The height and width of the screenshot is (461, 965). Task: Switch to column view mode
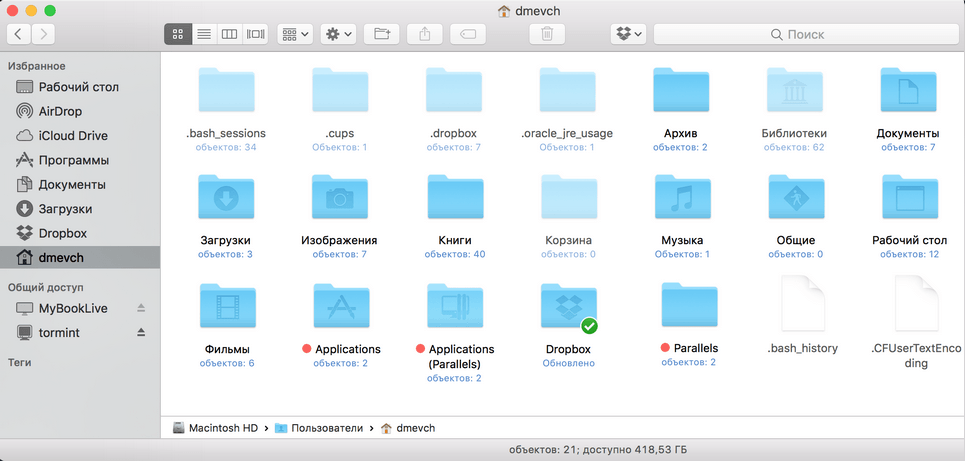[x=230, y=34]
